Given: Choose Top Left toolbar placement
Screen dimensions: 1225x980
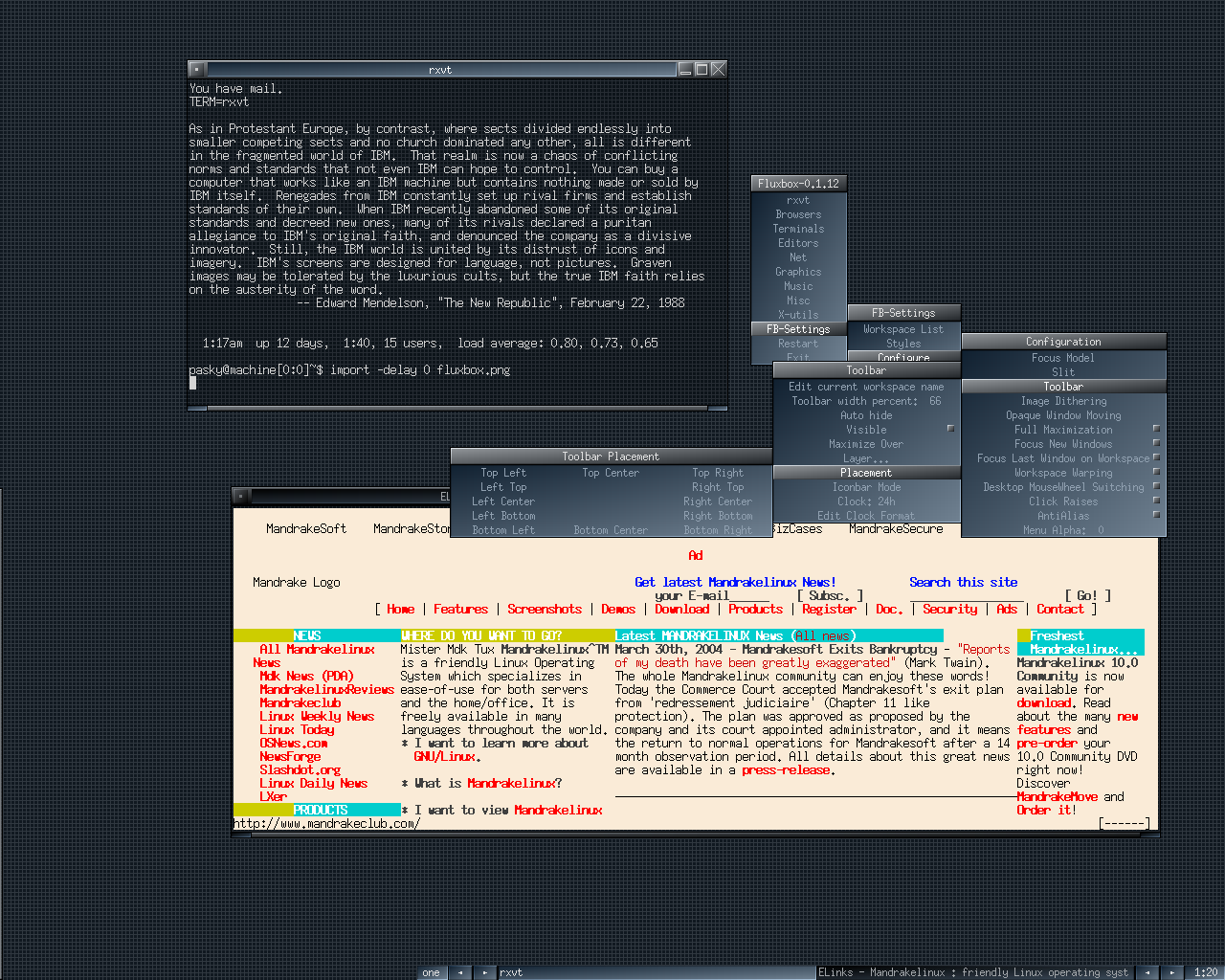Looking at the screenshot, I should pos(503,473).
